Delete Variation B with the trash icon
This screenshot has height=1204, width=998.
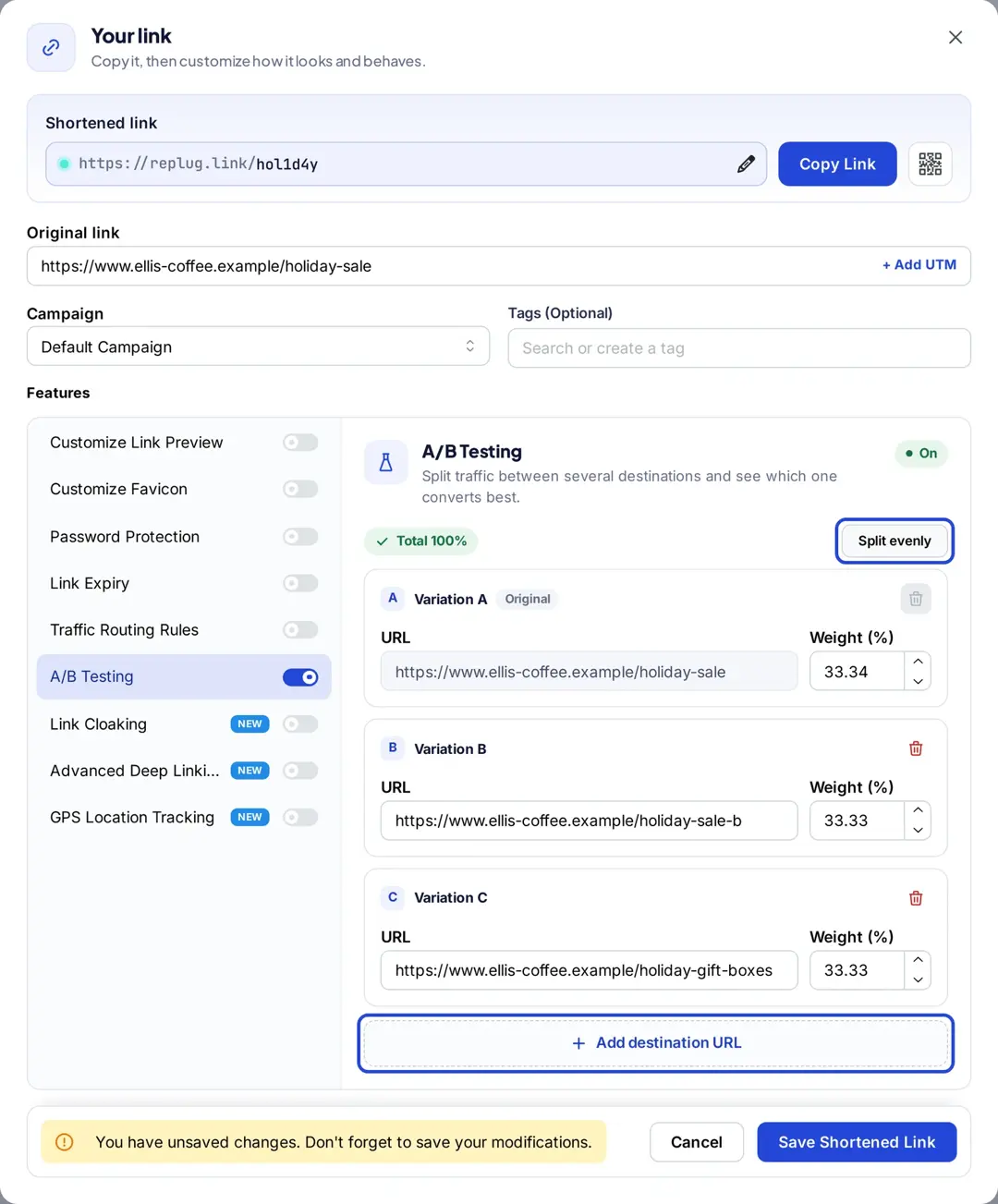[916, 748]
